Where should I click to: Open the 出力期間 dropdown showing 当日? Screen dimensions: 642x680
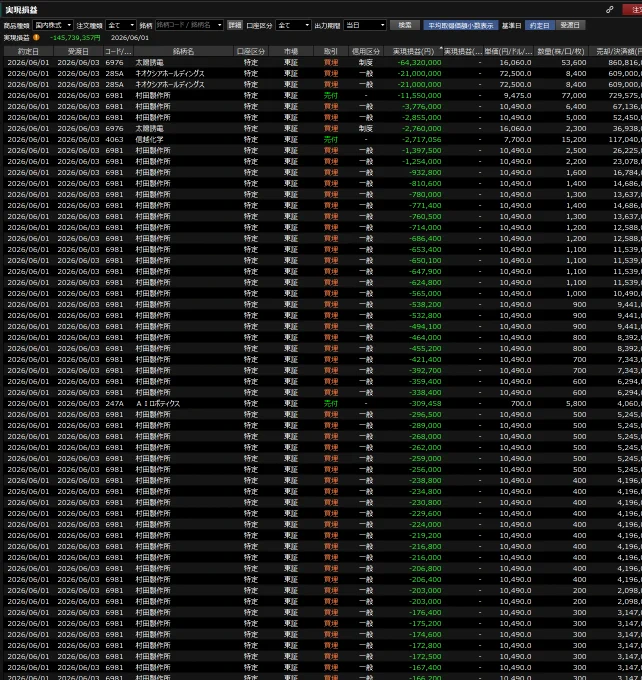pos(365,25)
